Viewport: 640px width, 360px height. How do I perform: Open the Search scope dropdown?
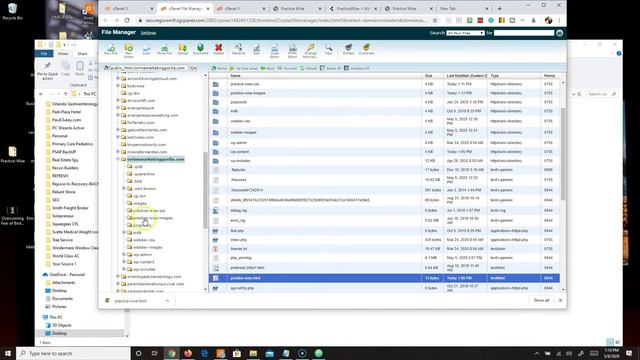(465, 33)
